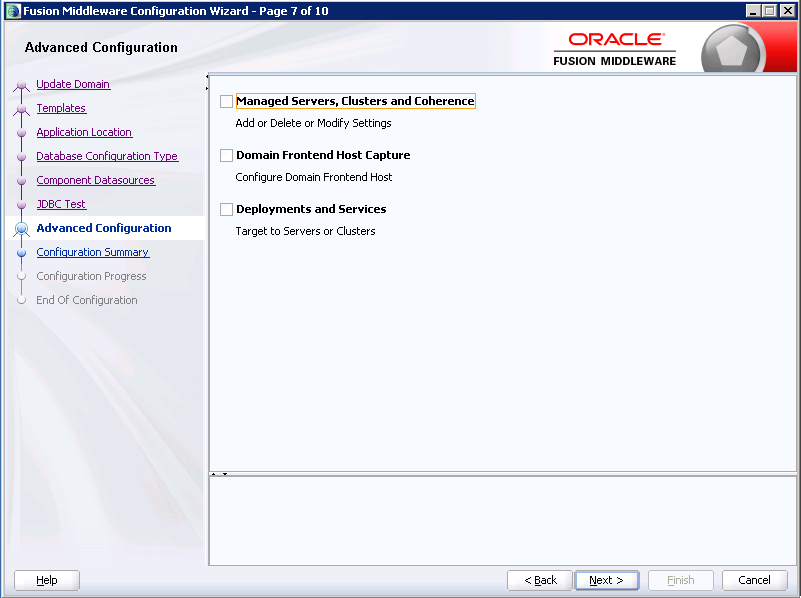Click the wizard application icon in the title bar
The height and width of the screenshot is (598, 801).
point(13,11)
